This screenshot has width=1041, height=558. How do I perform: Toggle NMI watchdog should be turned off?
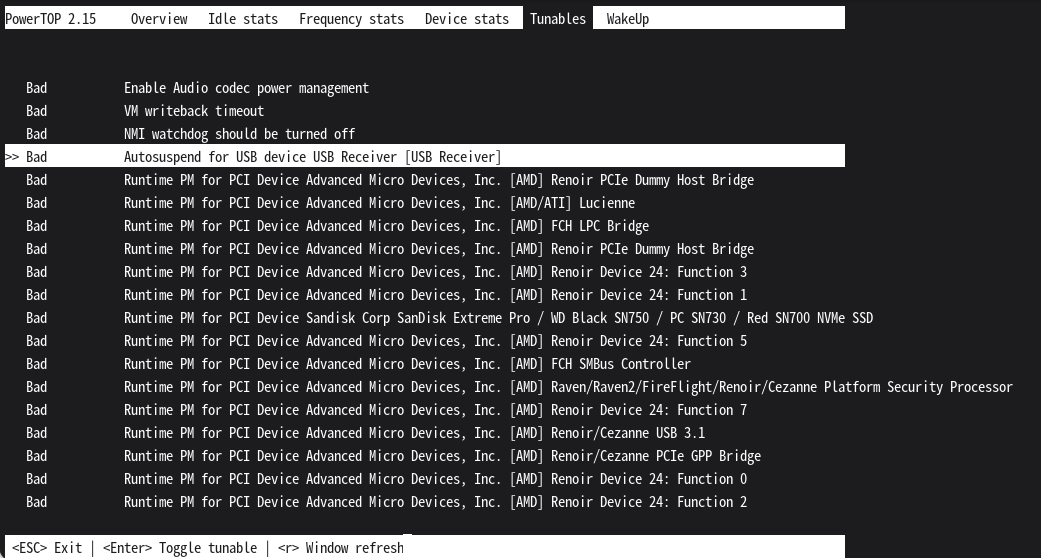[x=239, y=134]
